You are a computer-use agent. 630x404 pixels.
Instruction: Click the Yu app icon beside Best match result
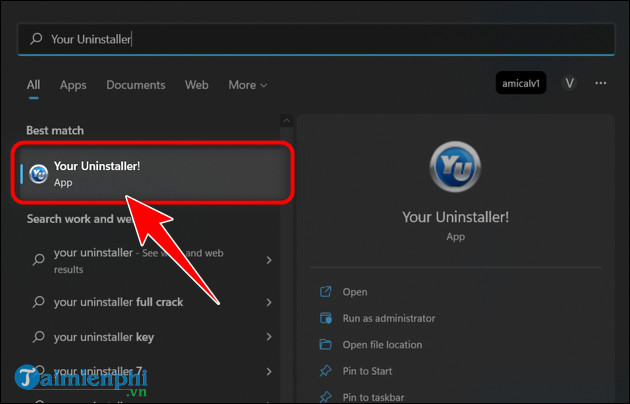pyautogui.click(x=39, y=174)
